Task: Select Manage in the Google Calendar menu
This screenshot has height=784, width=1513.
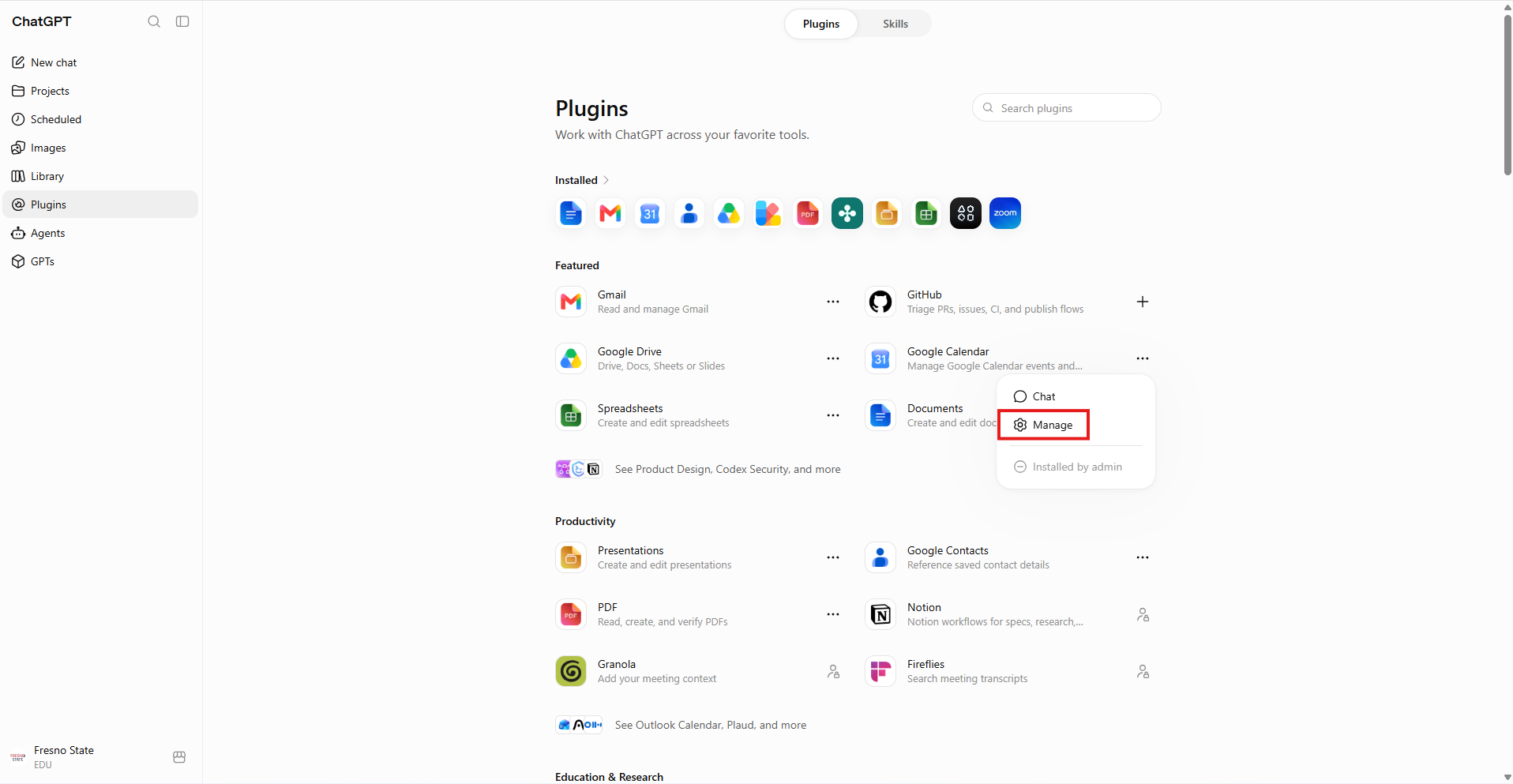Action: click(1076, 425)
